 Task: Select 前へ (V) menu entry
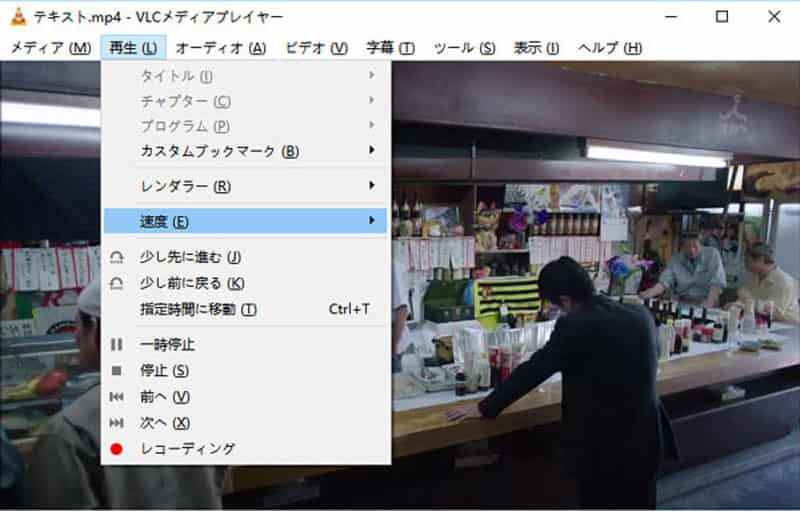(245, 397)
